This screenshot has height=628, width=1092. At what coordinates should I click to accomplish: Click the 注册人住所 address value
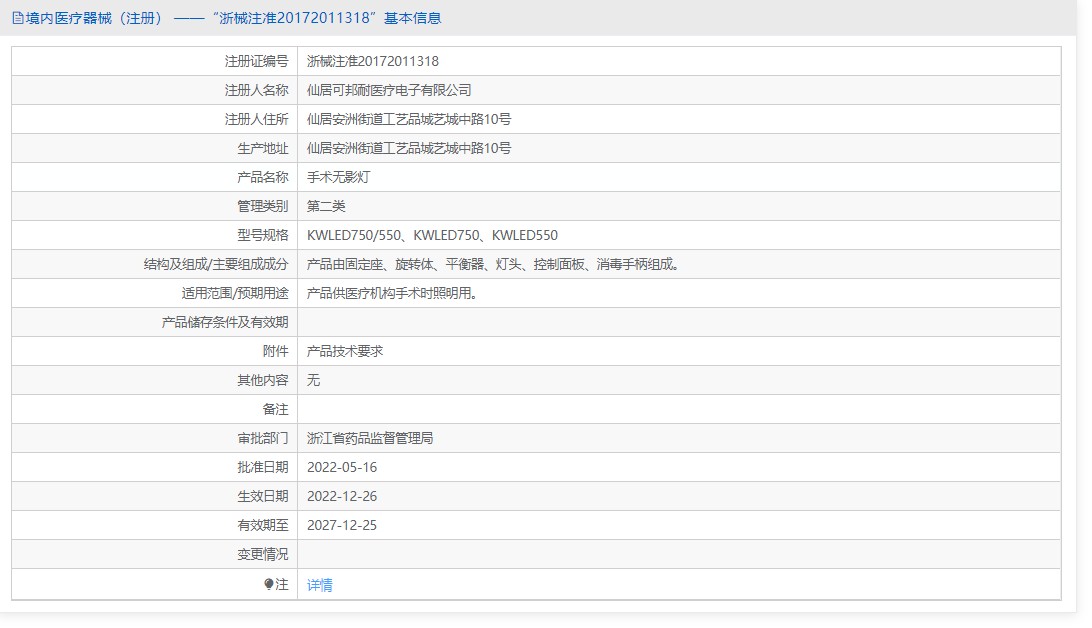(x=409, y=119)
